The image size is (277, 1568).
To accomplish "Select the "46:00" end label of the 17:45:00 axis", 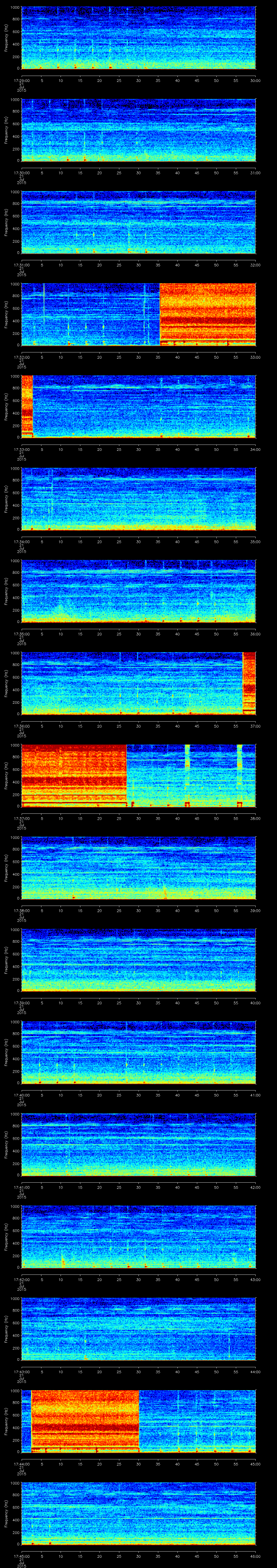I will coord(255,1556).
